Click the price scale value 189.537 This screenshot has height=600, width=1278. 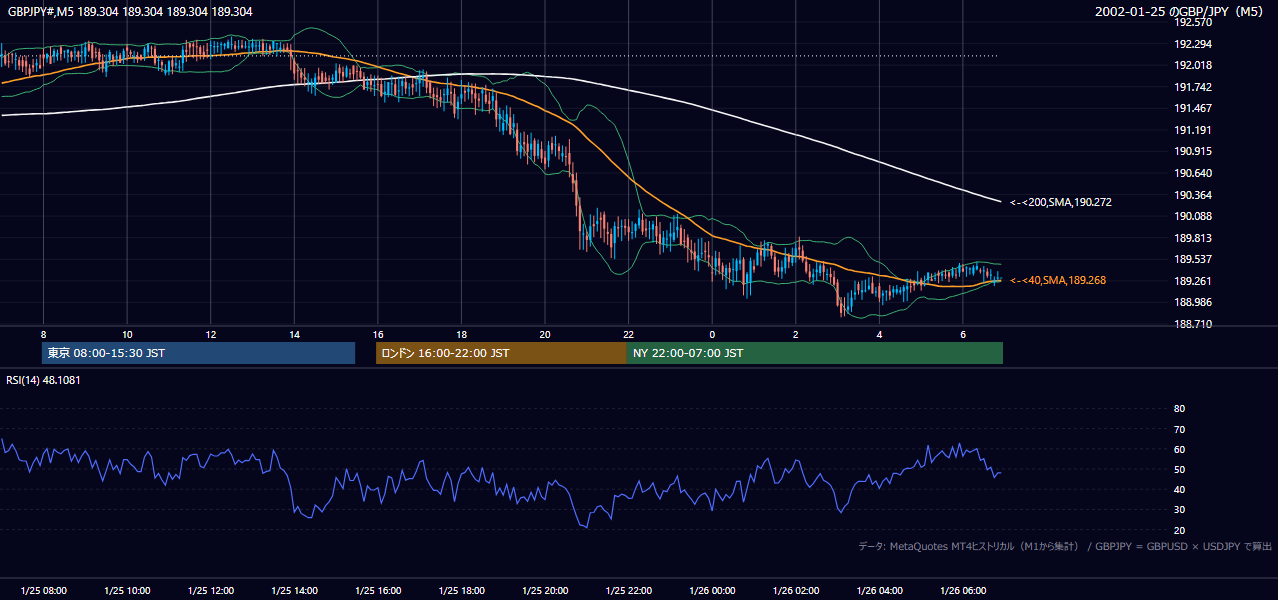[x=1192, y=259]
